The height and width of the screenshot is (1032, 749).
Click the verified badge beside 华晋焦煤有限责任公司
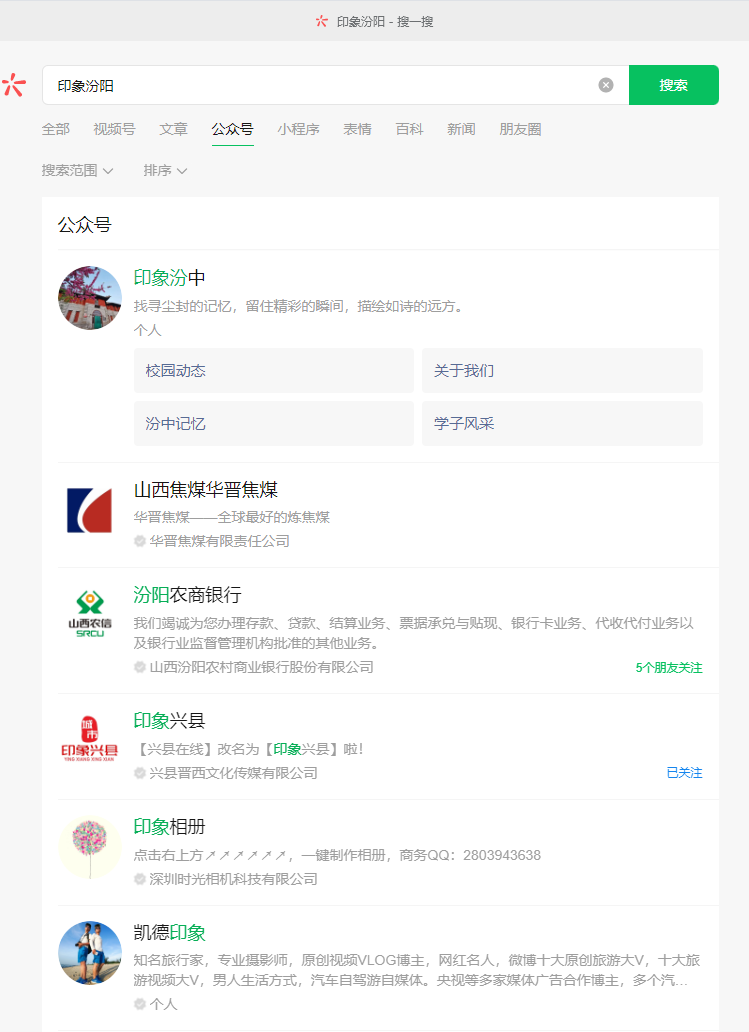140,541
